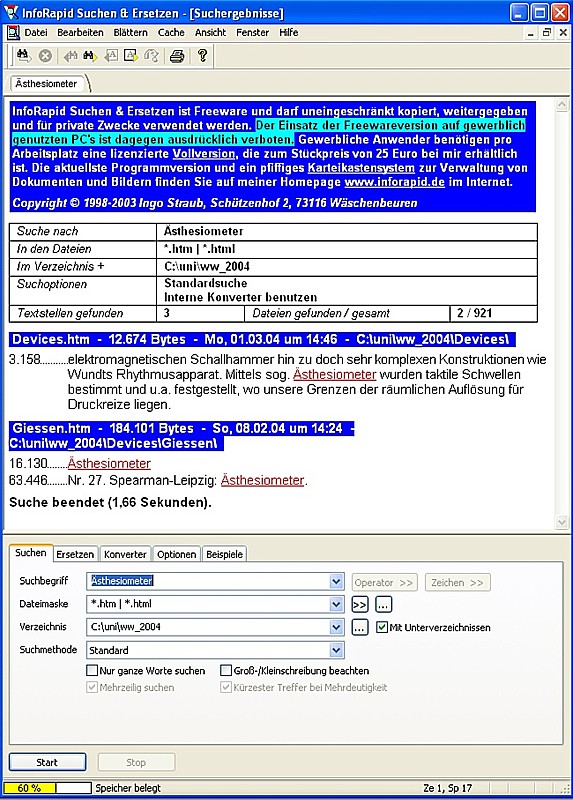Click the Giessen.htm file header
The width and height of the screenshot is (573, 800).
(182, 436)
